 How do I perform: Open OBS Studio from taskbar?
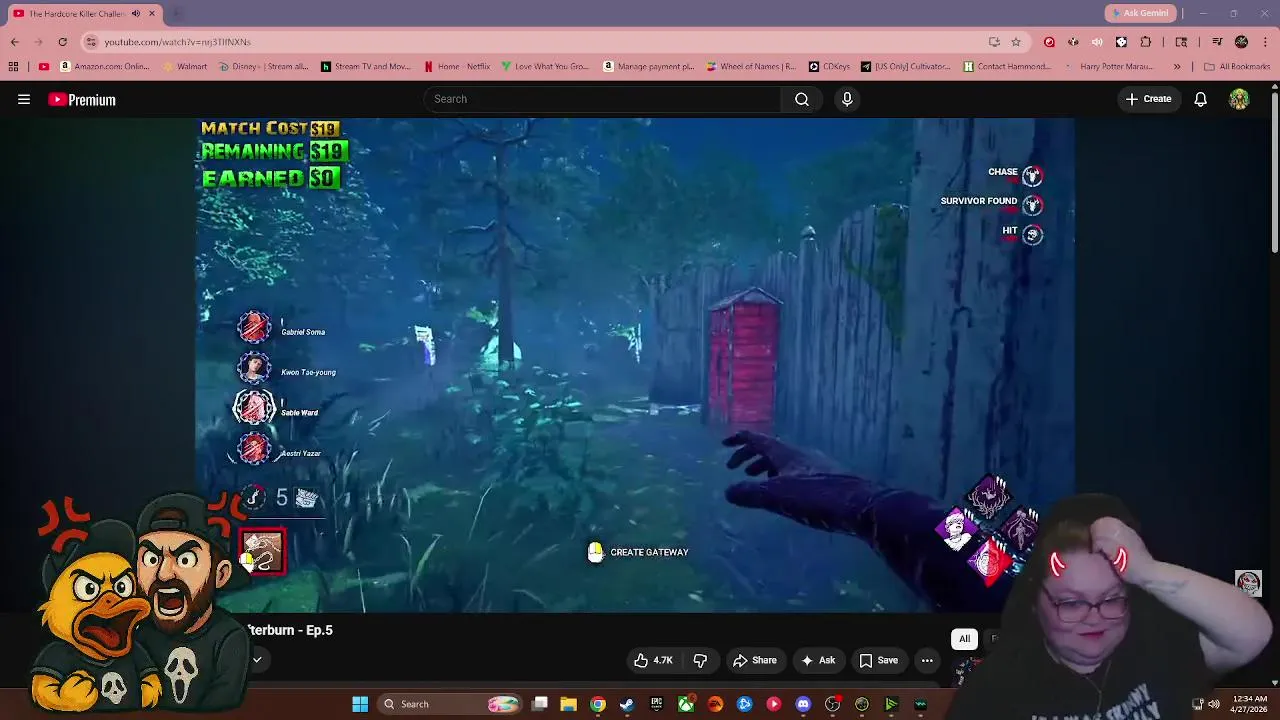[x=832, y=704]
